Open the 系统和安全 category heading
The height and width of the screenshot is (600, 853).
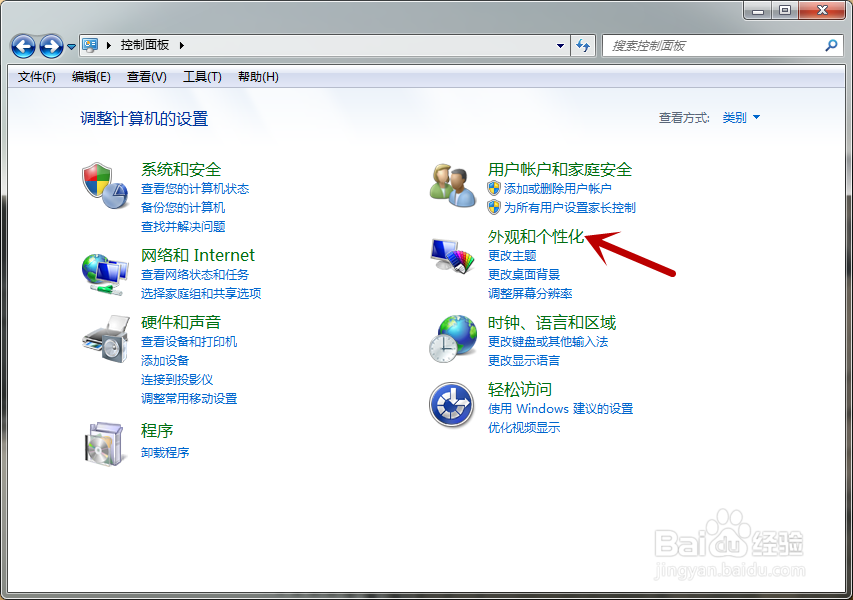181,169
